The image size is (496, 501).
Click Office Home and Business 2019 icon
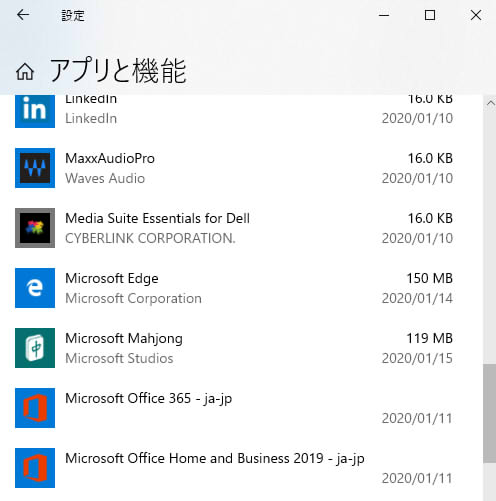pos(35,468)
